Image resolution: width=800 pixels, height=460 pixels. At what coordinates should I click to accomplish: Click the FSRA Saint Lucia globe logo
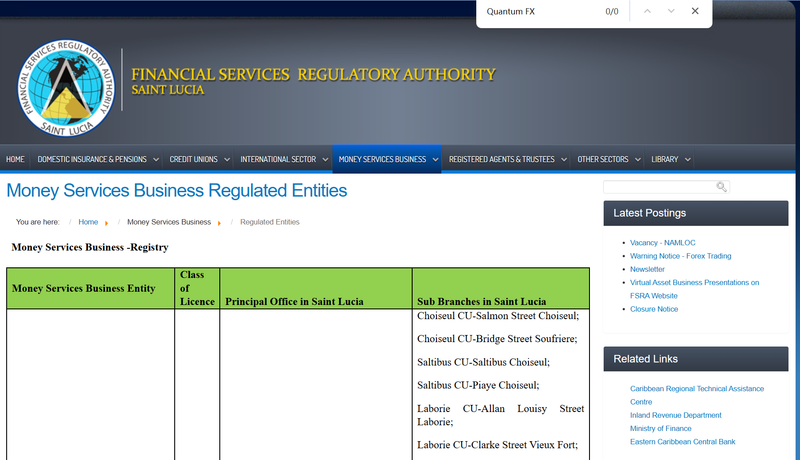(66, 88)
